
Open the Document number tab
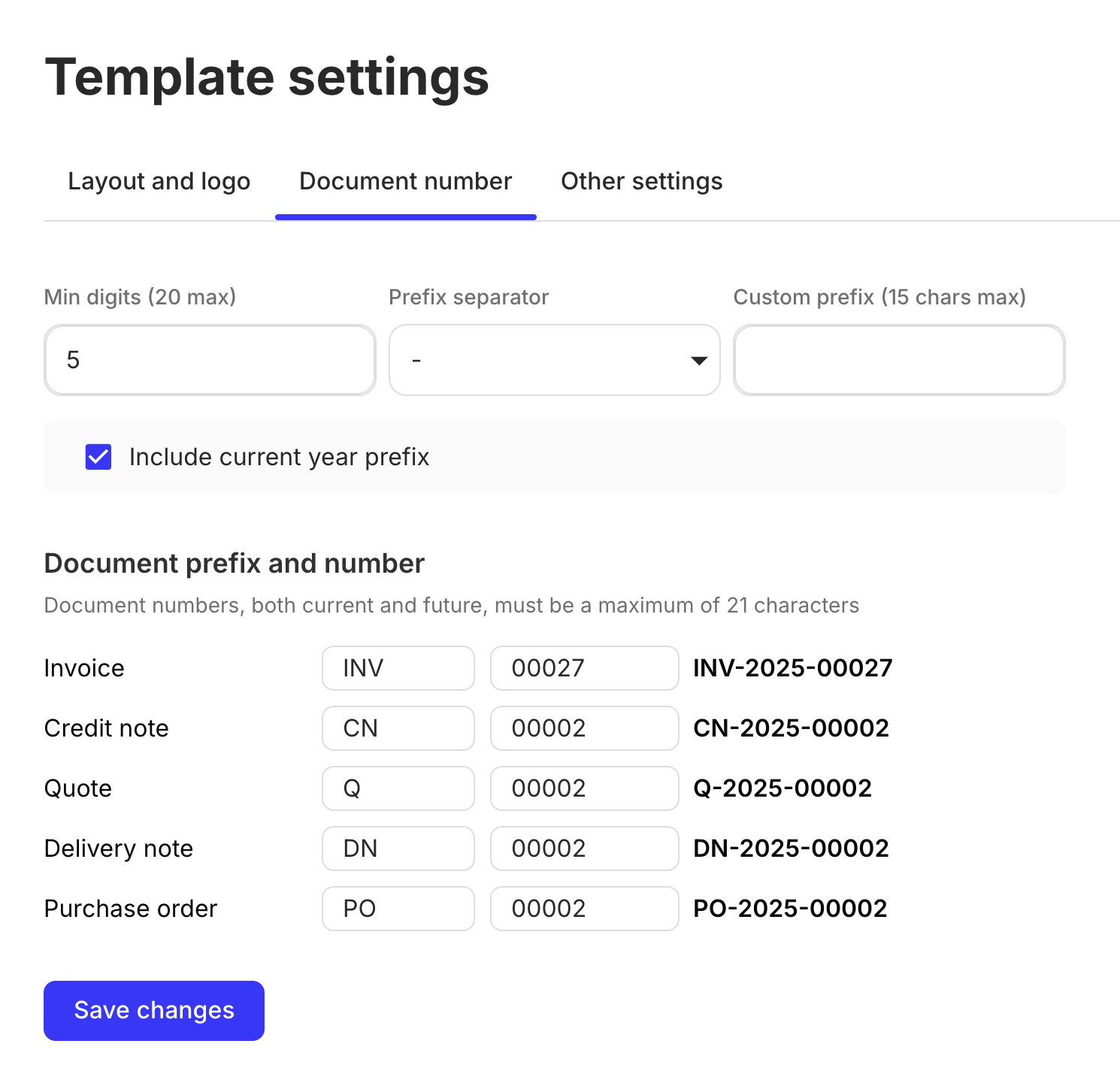[x=405, y=180]
